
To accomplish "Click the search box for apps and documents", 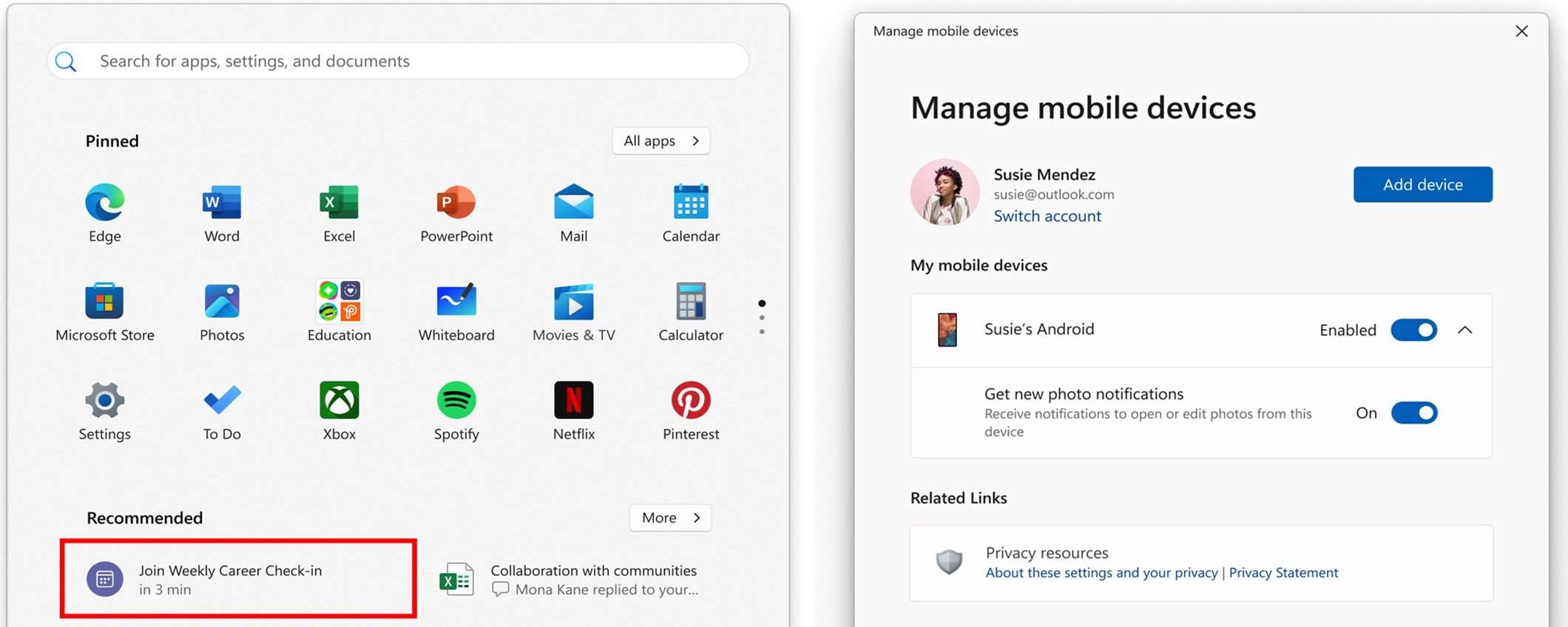I will [398, 61].
